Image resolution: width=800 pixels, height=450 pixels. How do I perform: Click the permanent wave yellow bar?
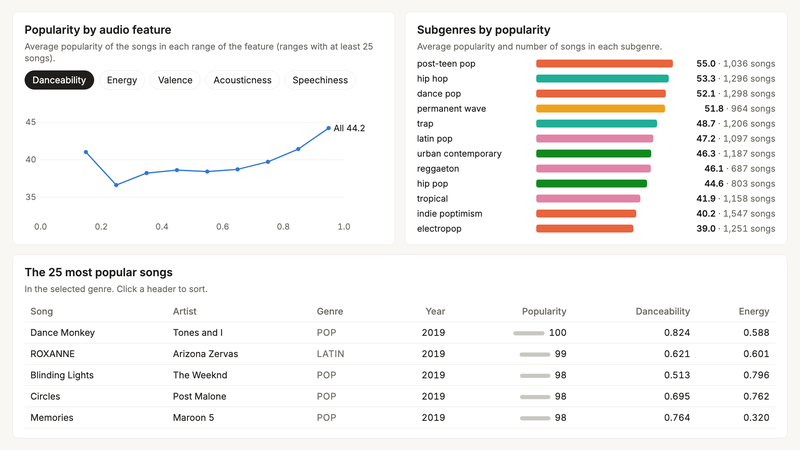pos(600,109)
